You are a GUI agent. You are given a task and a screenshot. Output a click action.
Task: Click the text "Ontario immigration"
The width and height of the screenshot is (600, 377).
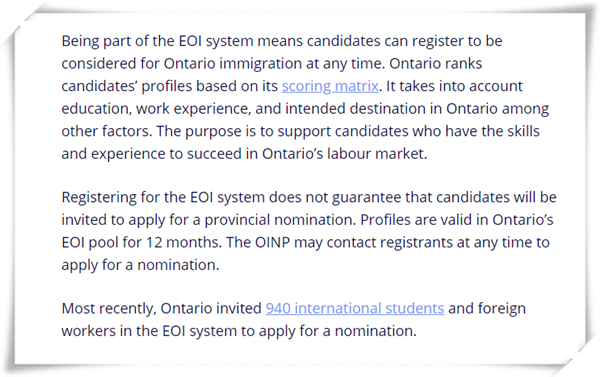click(233, 64)
